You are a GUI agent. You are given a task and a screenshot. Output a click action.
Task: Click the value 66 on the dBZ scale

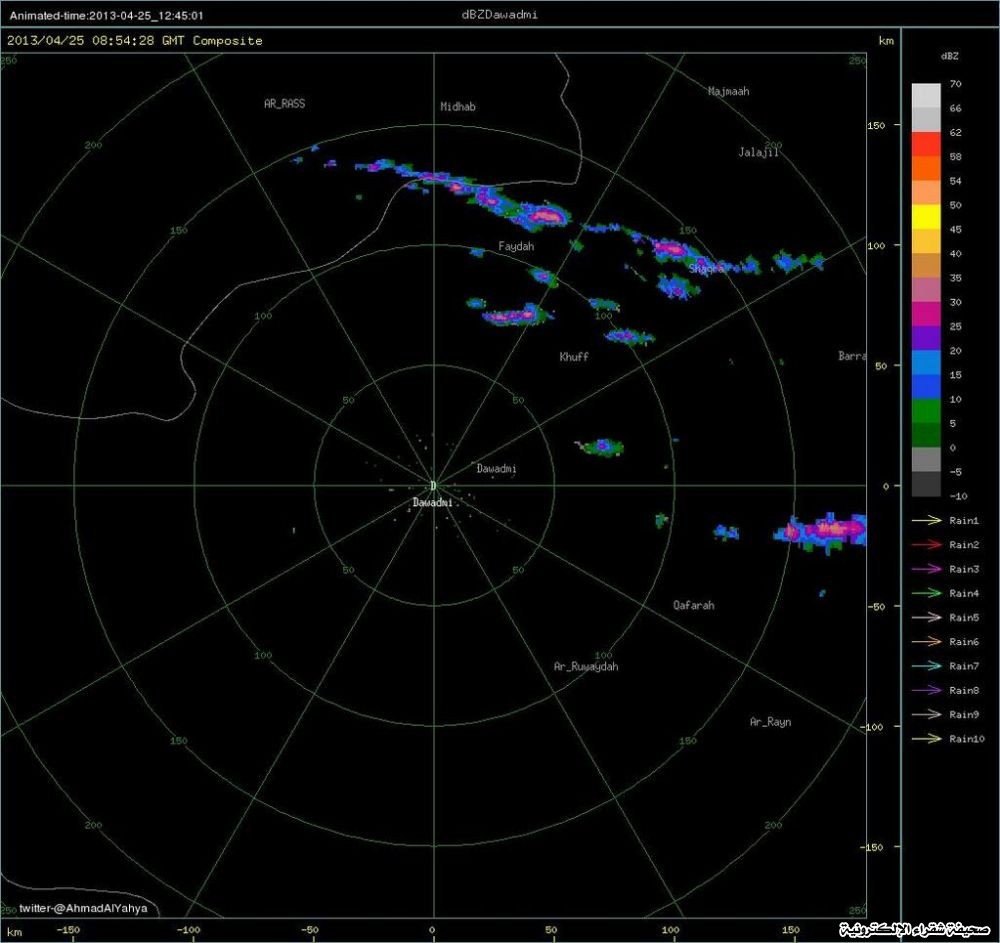click(x=955, y=108)
